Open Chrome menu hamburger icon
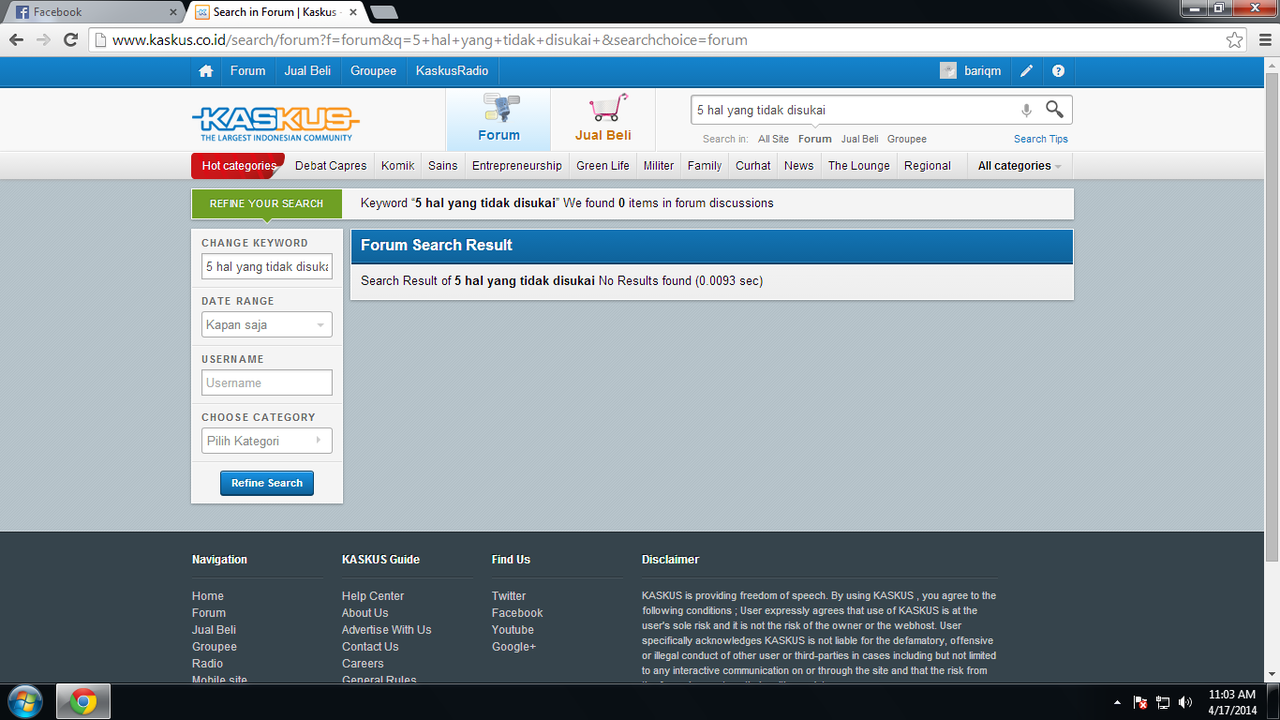Viewport: 1280px width, 720px height. coord(1265,40)
